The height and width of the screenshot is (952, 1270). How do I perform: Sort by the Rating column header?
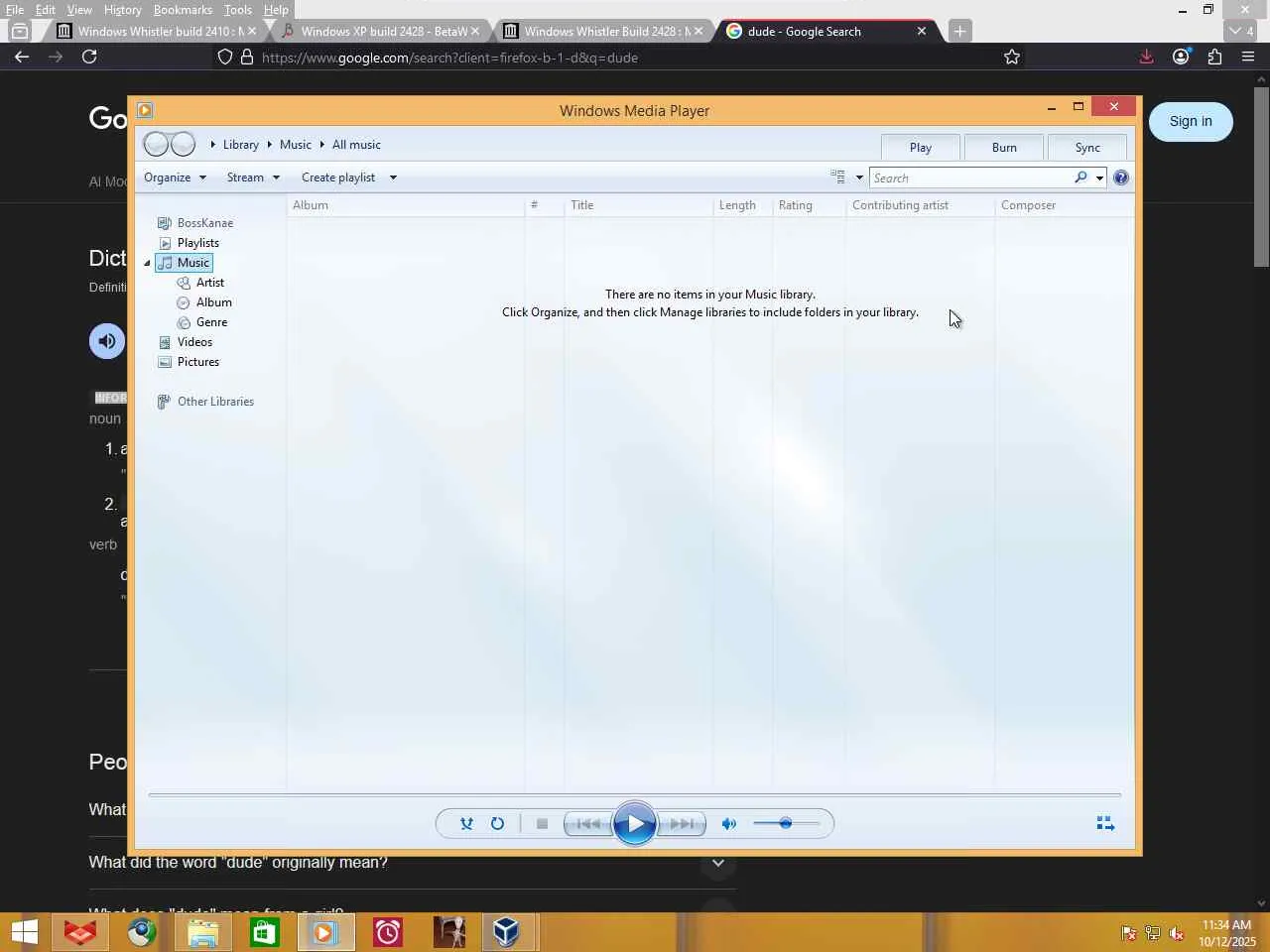coord(809,205)
